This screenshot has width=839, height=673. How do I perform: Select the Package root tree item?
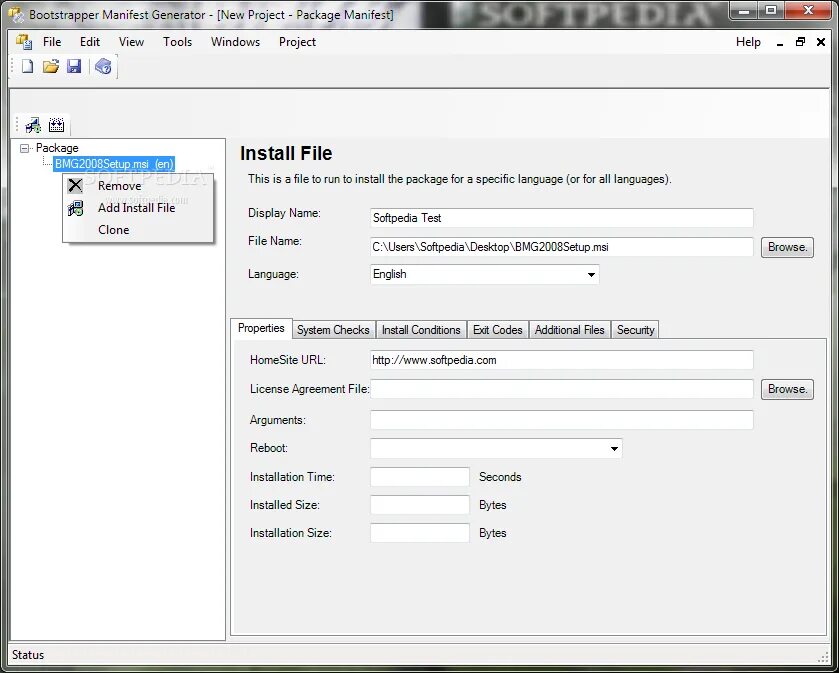(x=57, y=148)
